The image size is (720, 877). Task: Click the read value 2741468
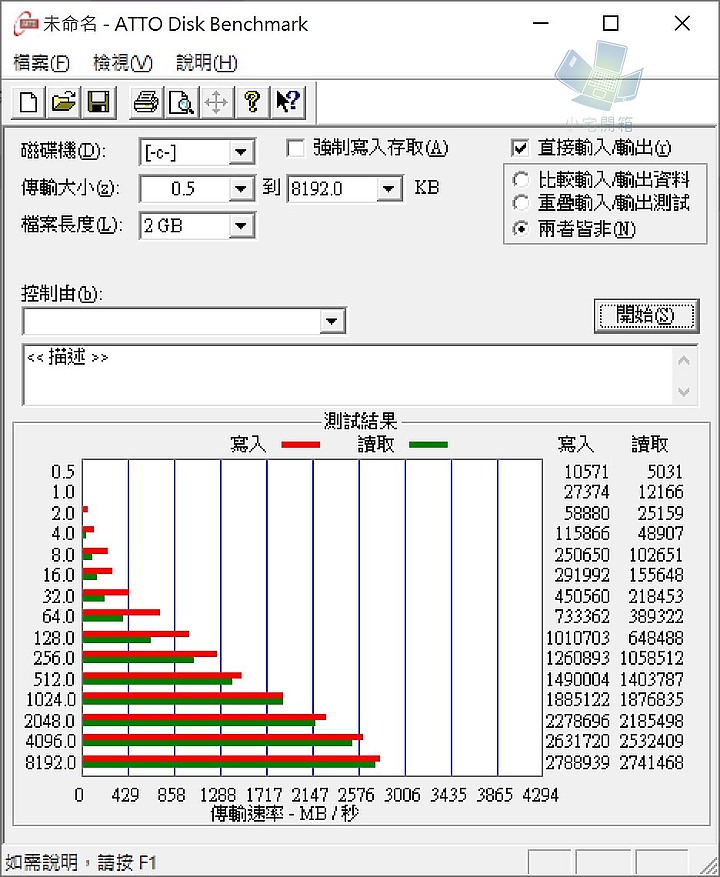(x=651, y=762)
